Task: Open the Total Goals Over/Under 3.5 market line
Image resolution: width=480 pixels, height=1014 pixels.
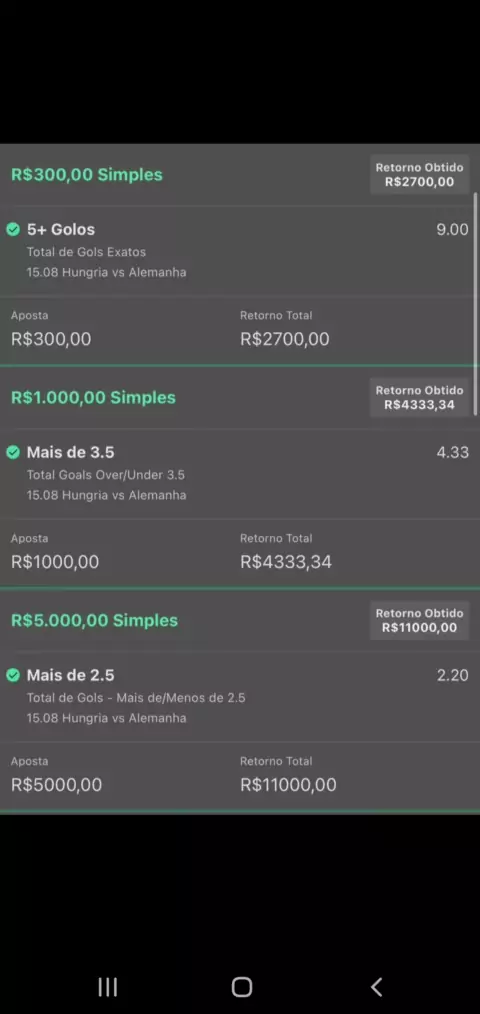Action: pyautogui.click(x=105, y=475)
